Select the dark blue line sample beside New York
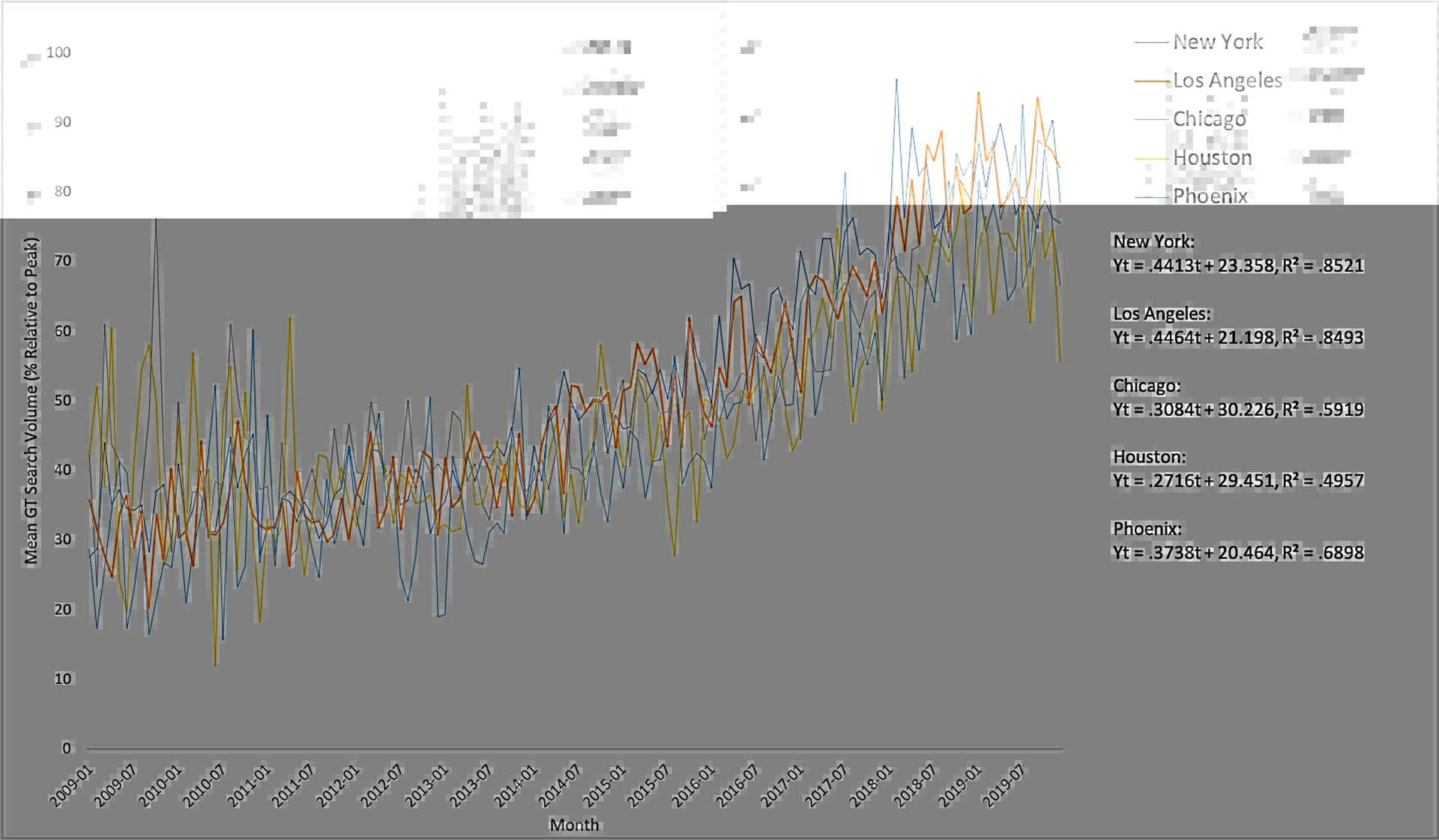The width and height of the screenshot is (1439, 840). [x=1152, y=42]
